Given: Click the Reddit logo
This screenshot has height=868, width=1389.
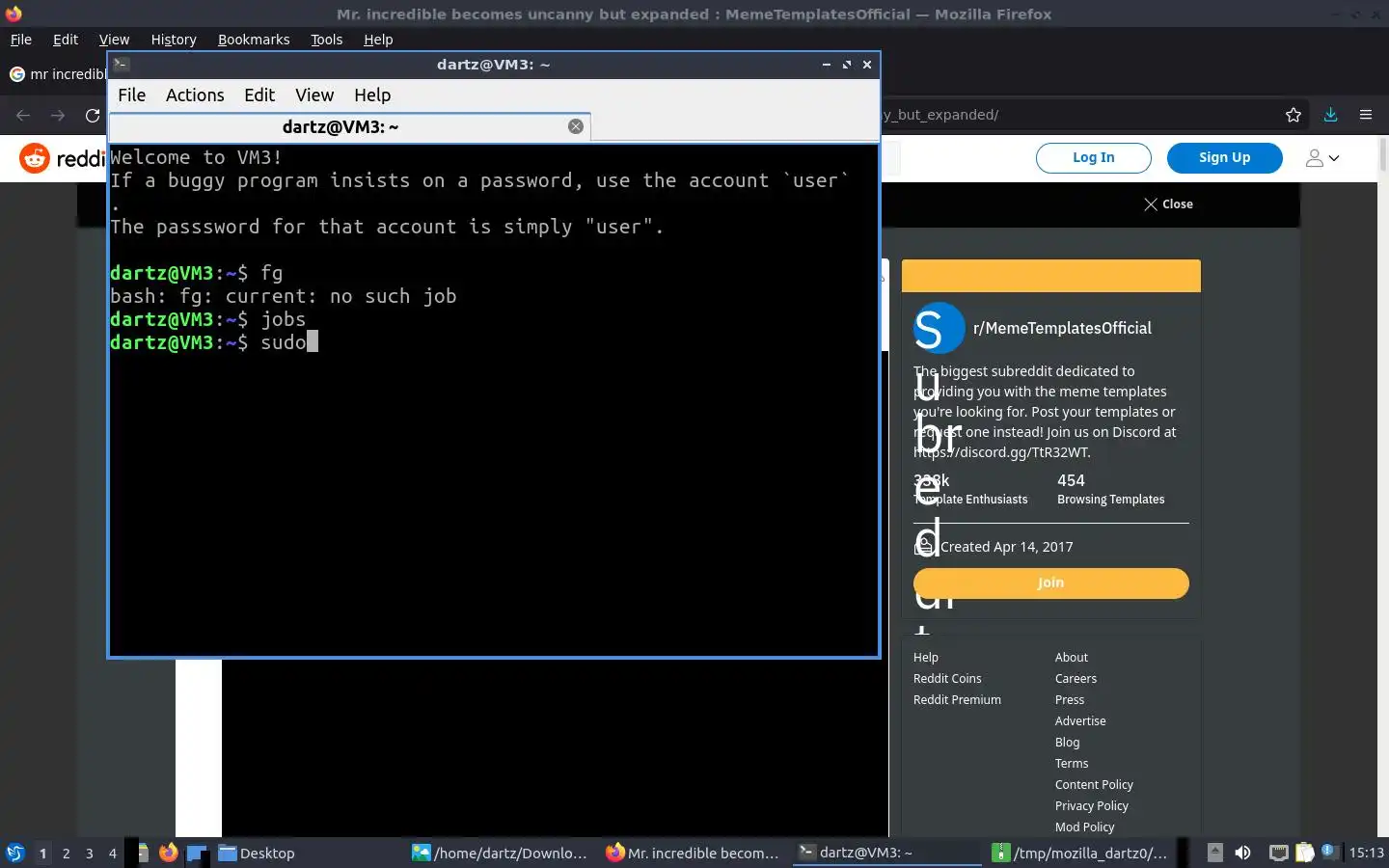Looking at the screenshot, I should tap(62, 158).
